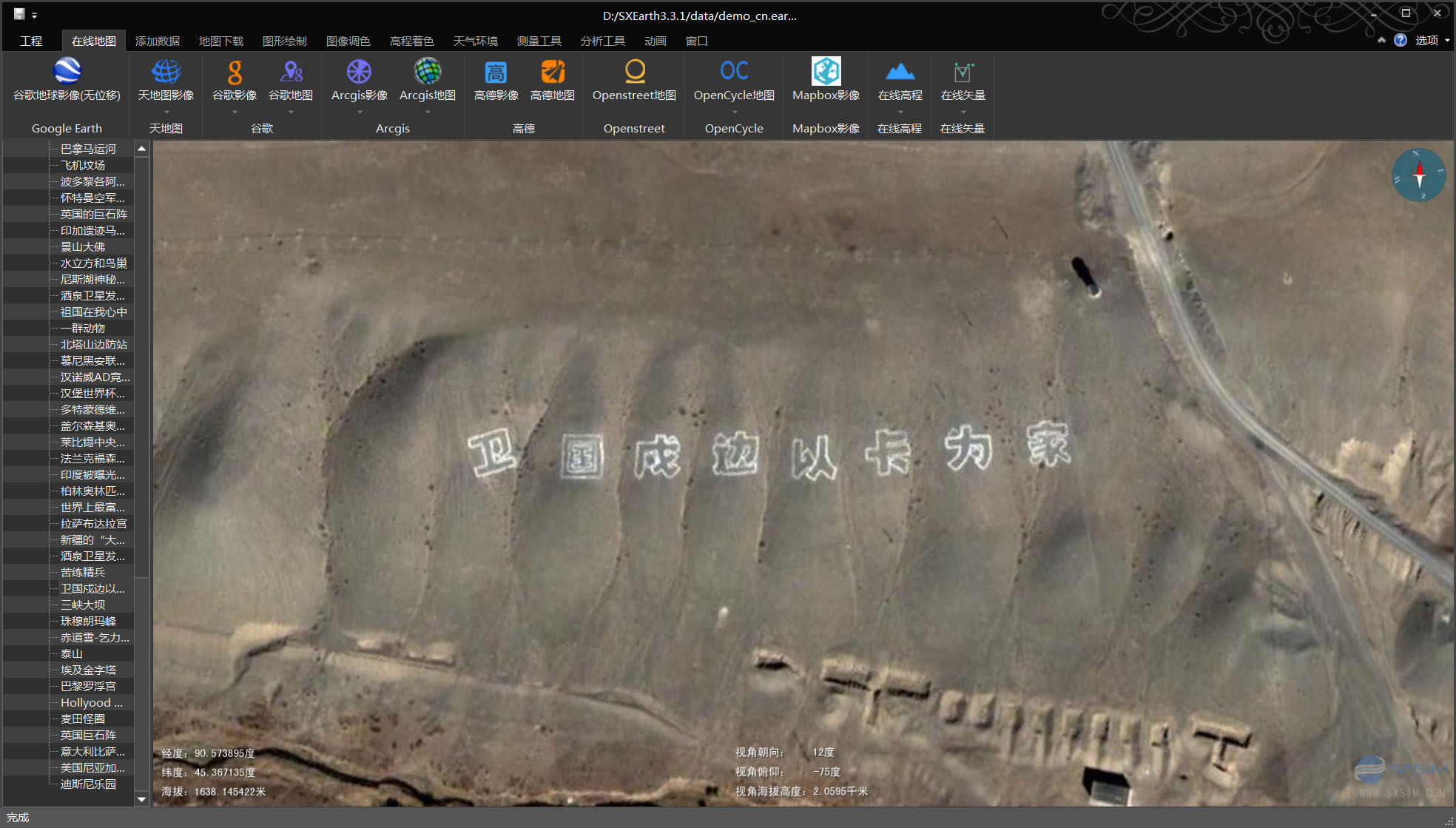
Task: Select the Tianditu imagery globe icon
Action: (x=166, y=71)
